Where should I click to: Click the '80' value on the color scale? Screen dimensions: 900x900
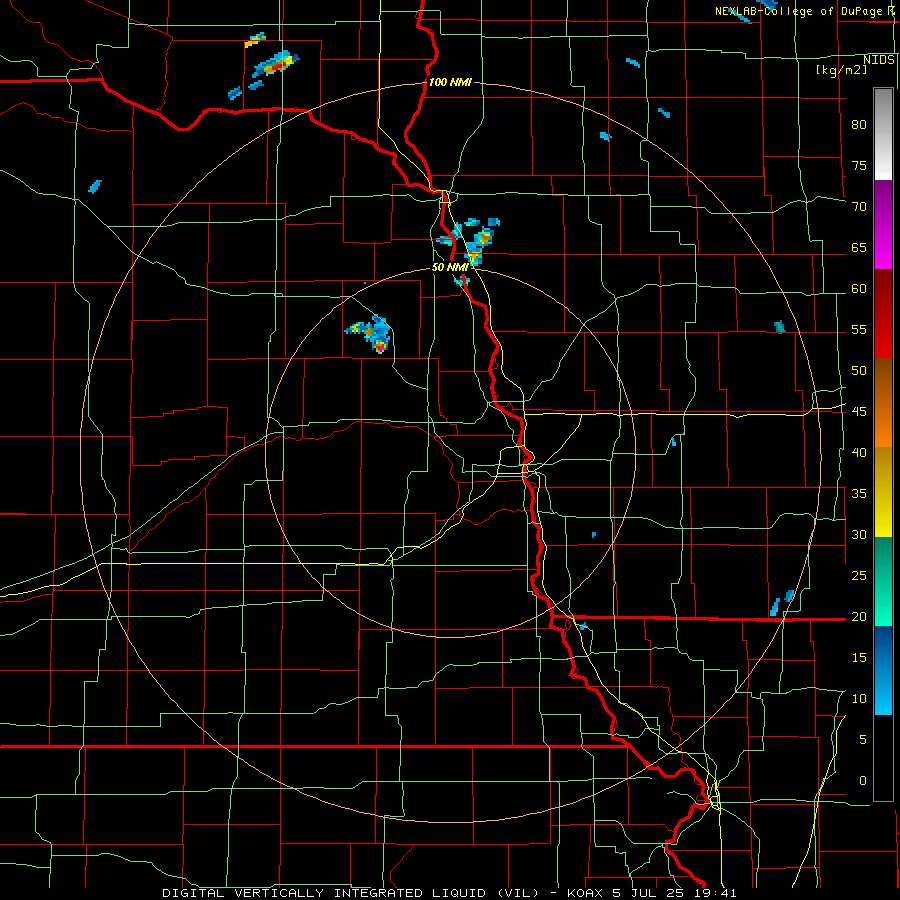coord(859,125)
